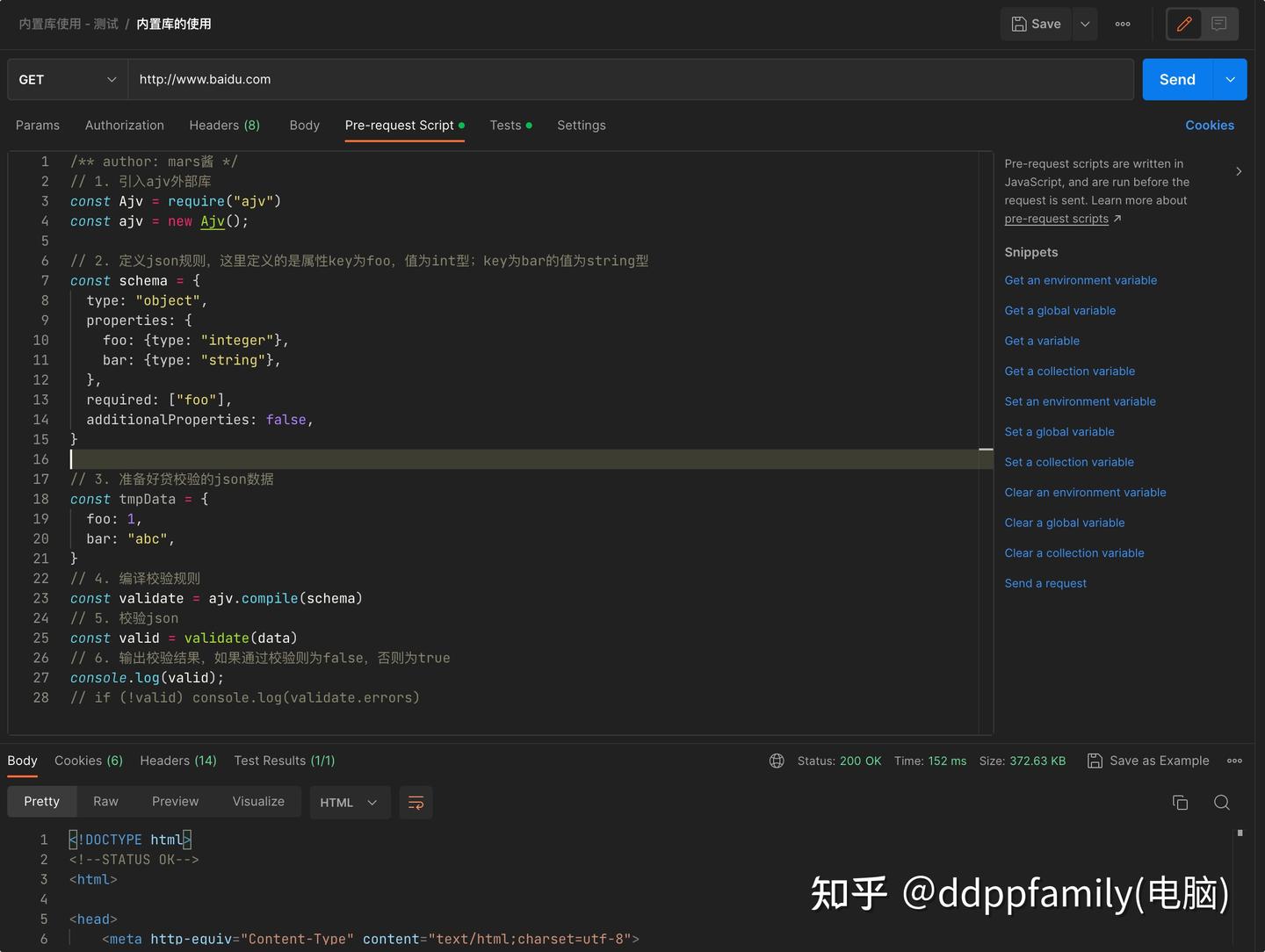Click the network globe icon by Status
The image size is (1265, 952).
[x=777, y=761]
